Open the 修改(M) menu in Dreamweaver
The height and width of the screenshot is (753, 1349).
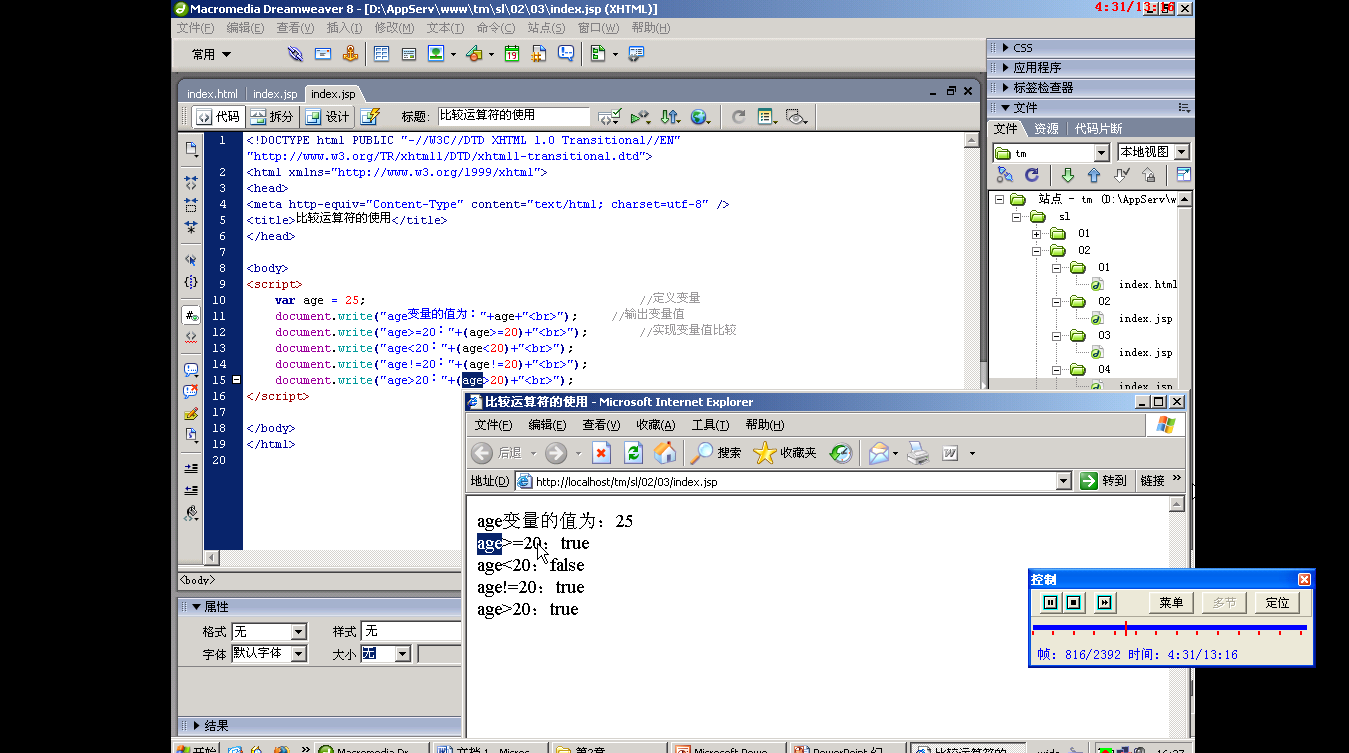[x=394, y=28]
